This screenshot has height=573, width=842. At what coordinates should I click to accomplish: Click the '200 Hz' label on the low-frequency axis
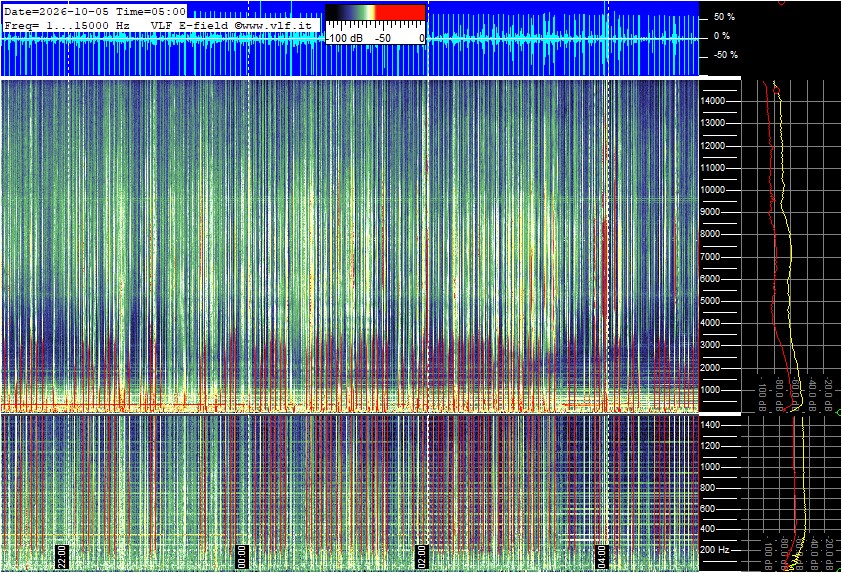click(x=715, y=550)
